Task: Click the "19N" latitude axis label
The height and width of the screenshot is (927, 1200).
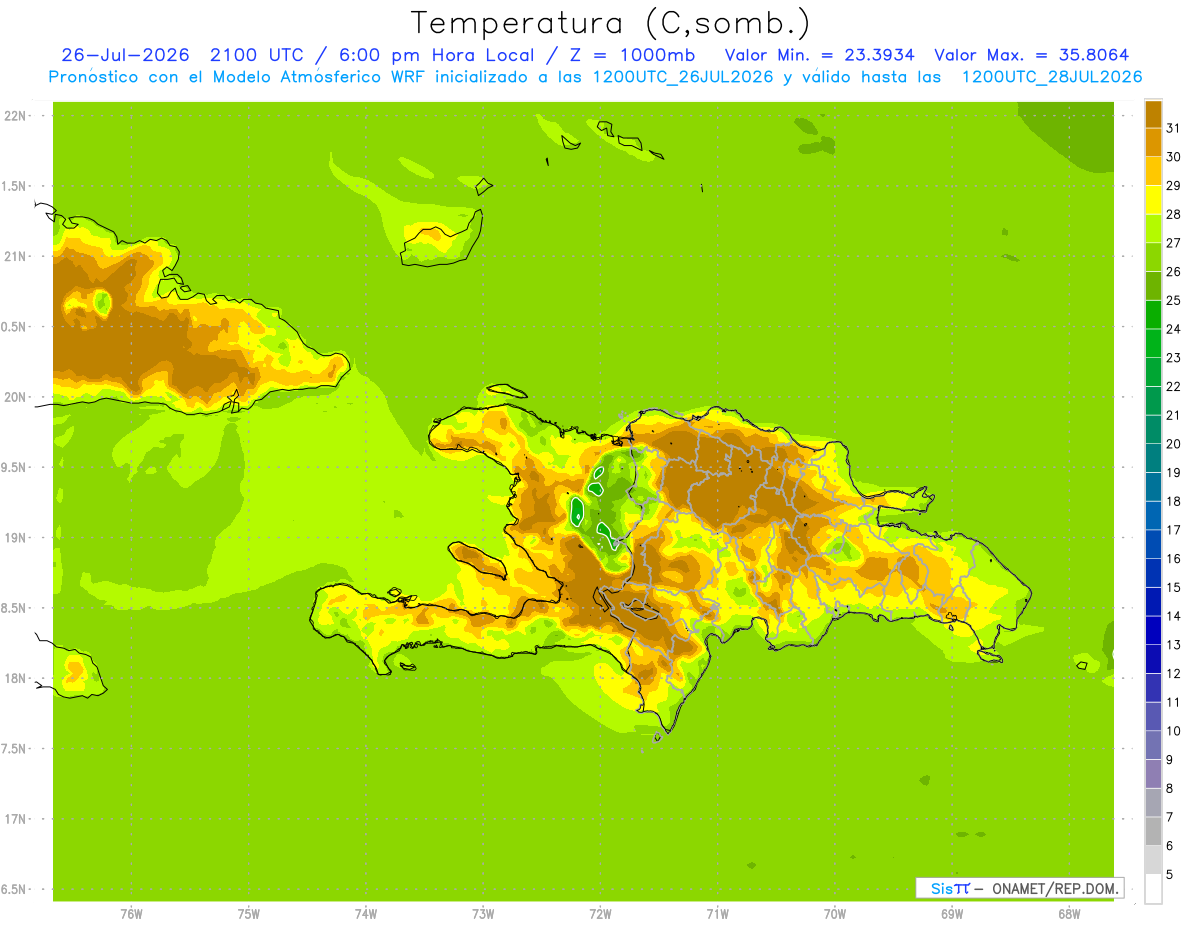Action: pos(15,538)
